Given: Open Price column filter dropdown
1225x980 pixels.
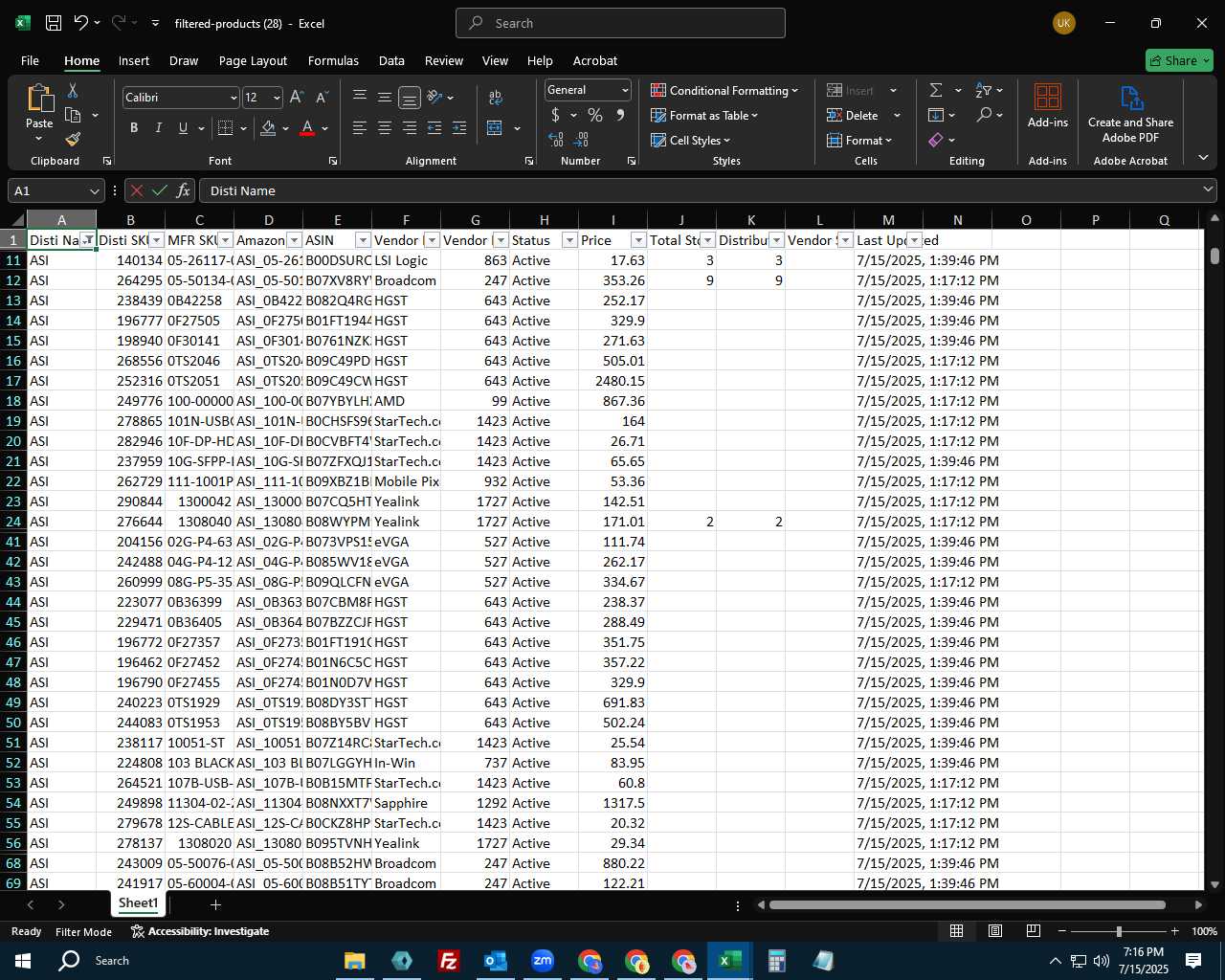Looking at the screenshot, I should (638, 240).
